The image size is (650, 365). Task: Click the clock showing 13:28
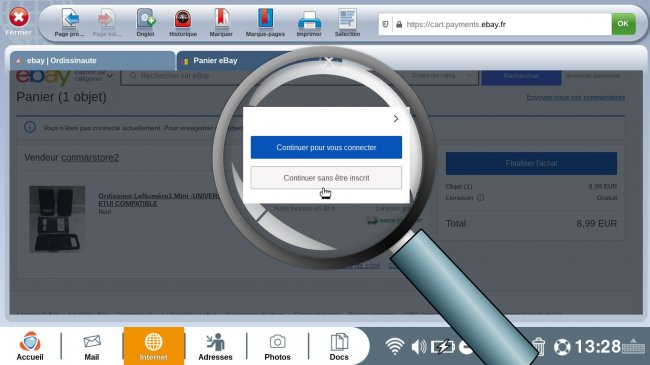597,347
